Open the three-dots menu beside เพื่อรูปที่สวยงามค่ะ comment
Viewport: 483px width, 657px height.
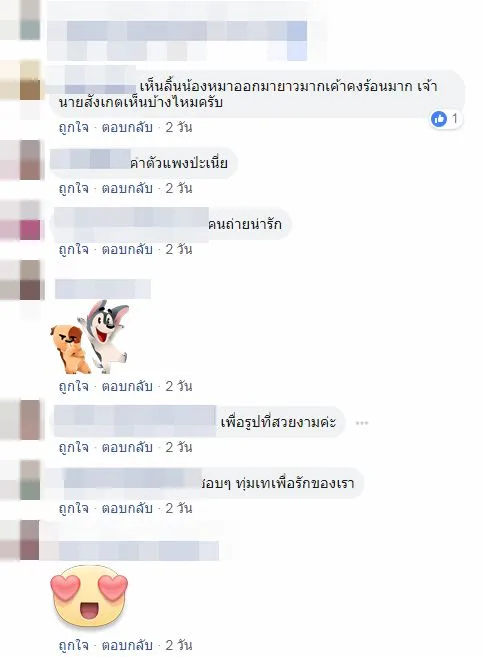[362, 423]
